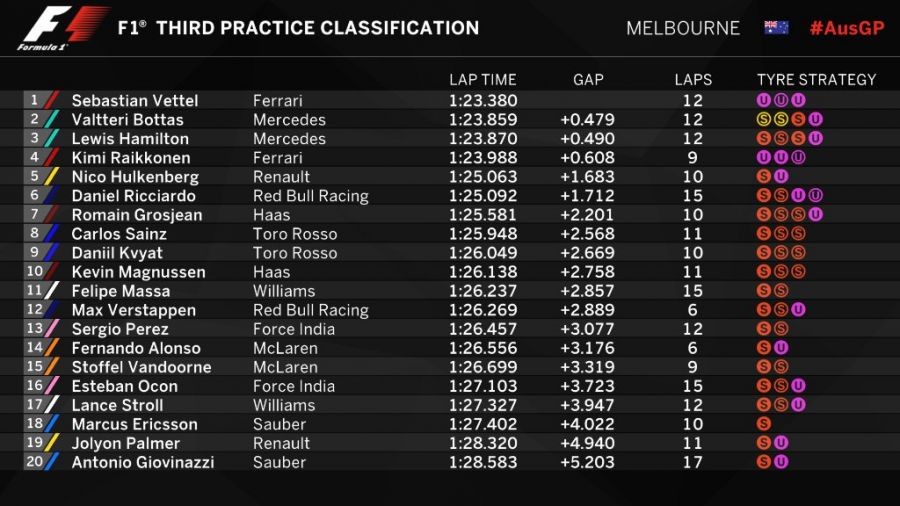
Task: Open driver Lewis Hamilton's name
Action: coord(130,139)
